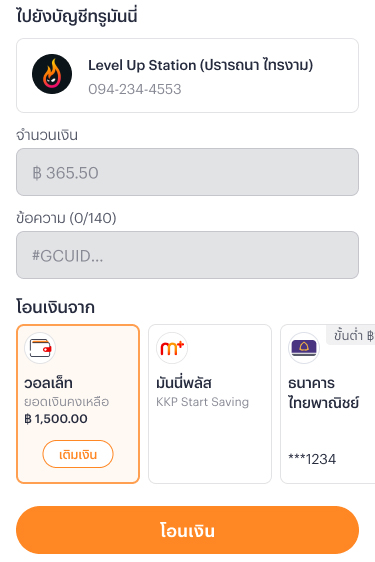Tap the ฿ 1,500.00 wallet balance
The image size is (375, 562).
coord(56,419)
